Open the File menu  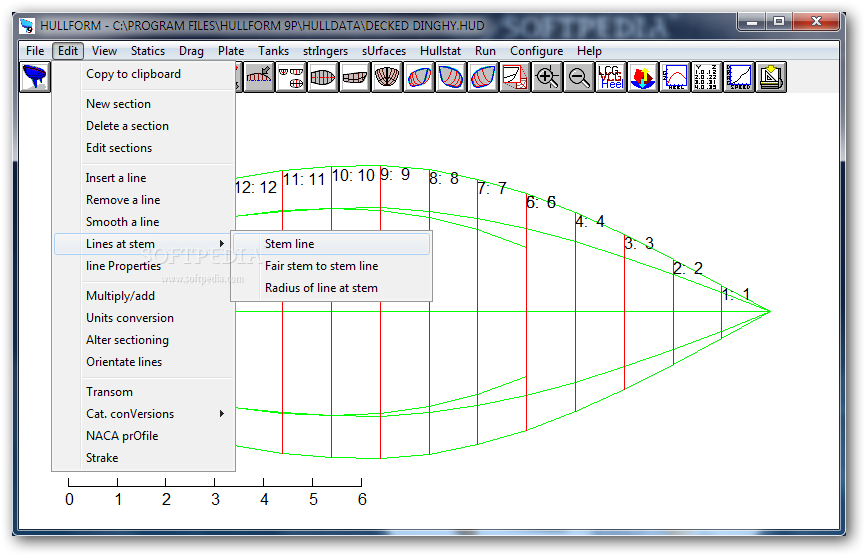pos(35,51)
